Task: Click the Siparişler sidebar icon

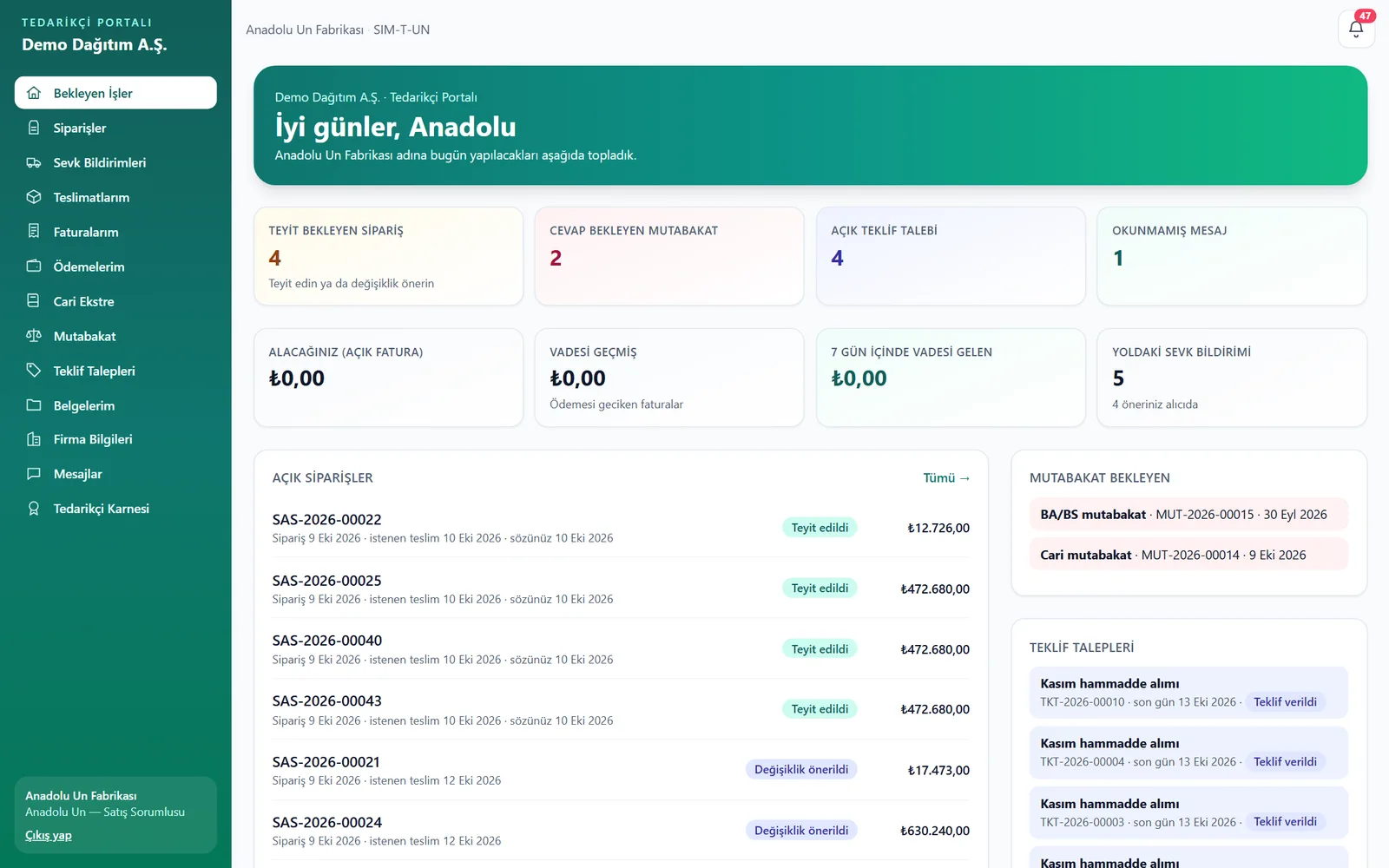Action: coord(34,128)
